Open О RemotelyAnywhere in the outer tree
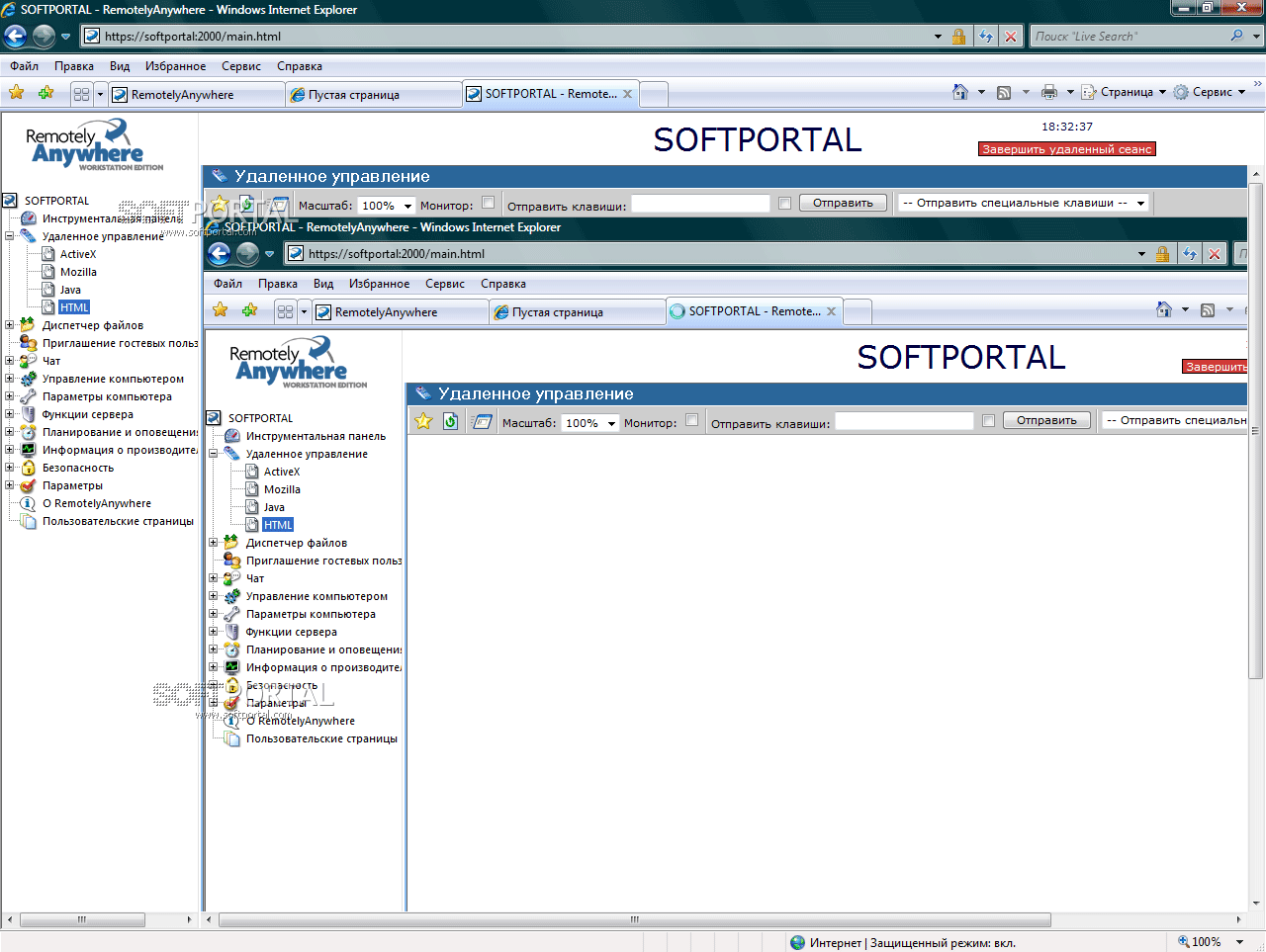This screenshot has height=952, width=1266. click(97, 503)
